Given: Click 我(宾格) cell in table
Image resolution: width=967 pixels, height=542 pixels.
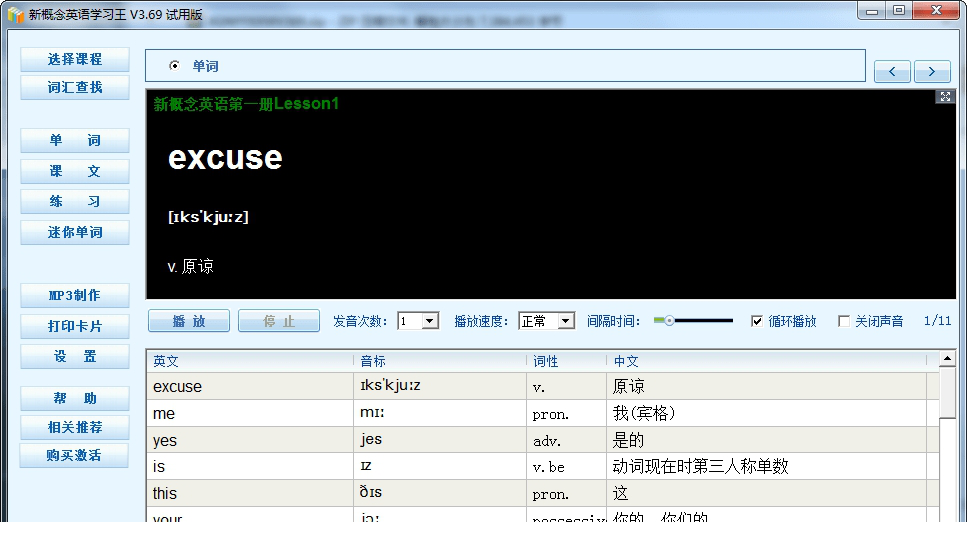Looking at the screenshot, I should tap(767, 413).
